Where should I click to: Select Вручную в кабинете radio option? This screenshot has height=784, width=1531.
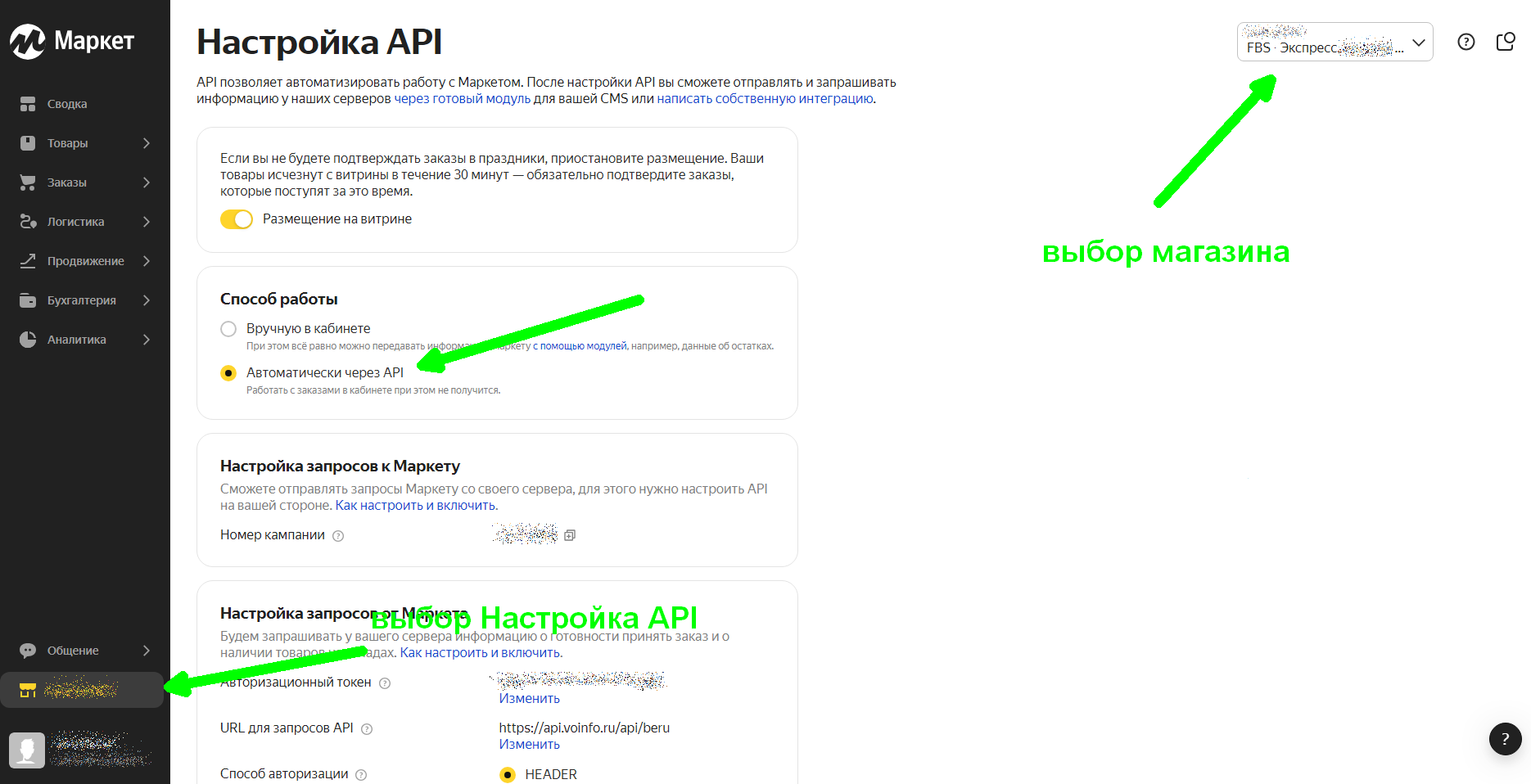pyautogui.click(x=228, y=329)
